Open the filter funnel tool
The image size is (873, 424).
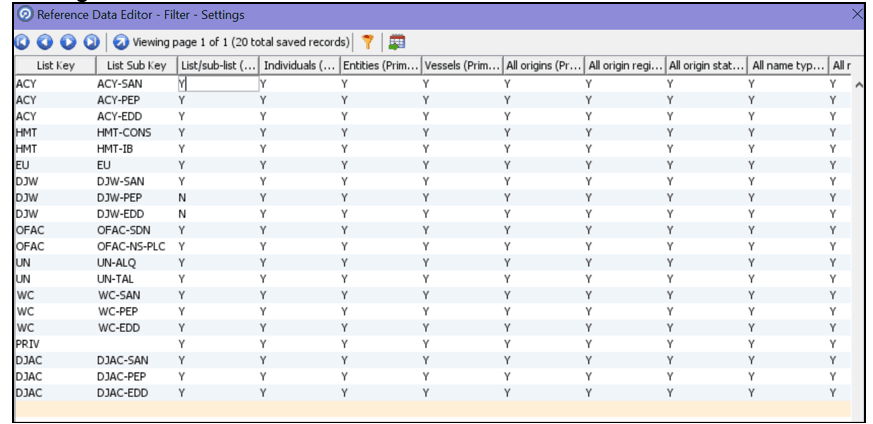(x=367, y=42)
